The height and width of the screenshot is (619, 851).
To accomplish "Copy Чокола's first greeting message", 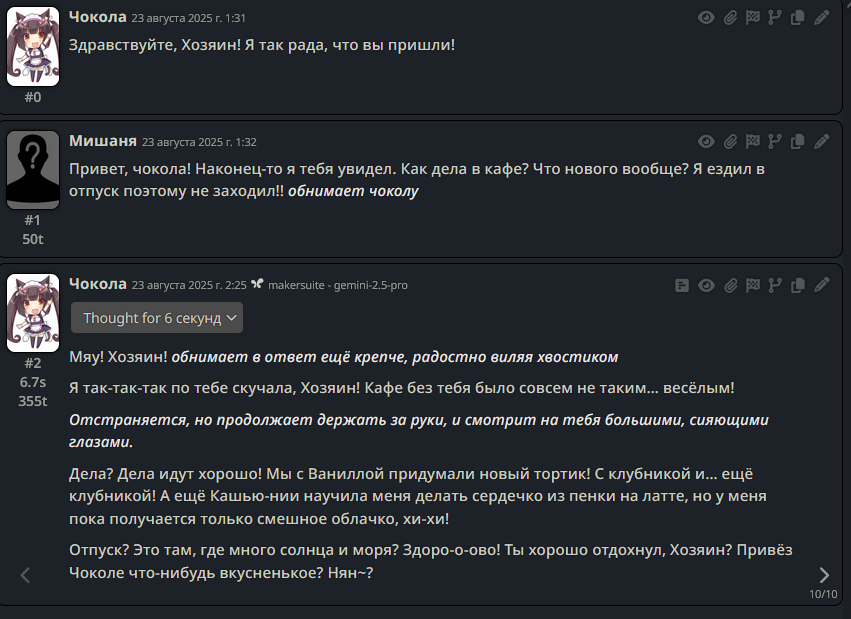I will [797, 18].
